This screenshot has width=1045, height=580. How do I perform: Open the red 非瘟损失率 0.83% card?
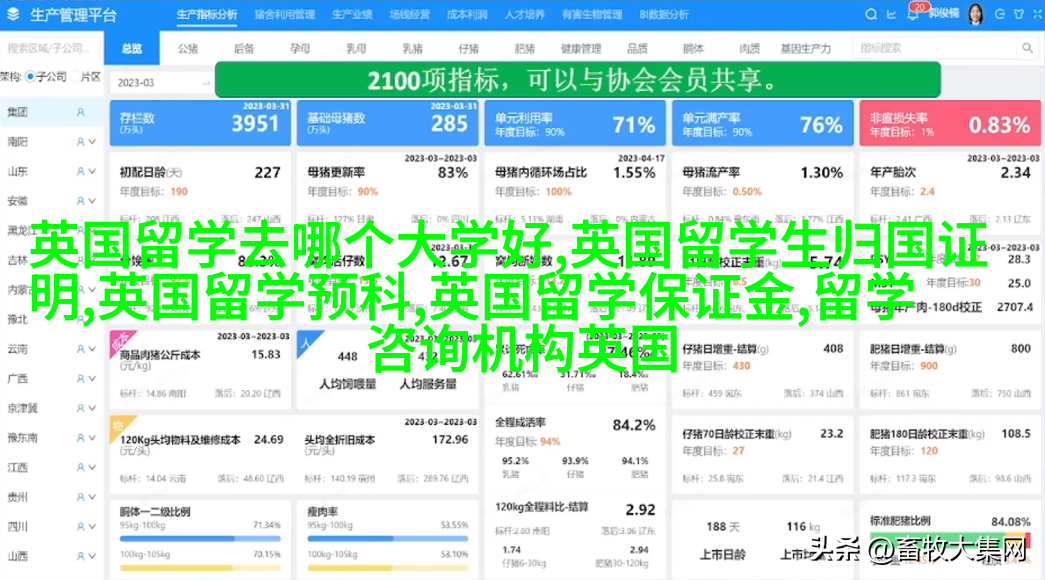pos(950,123)
